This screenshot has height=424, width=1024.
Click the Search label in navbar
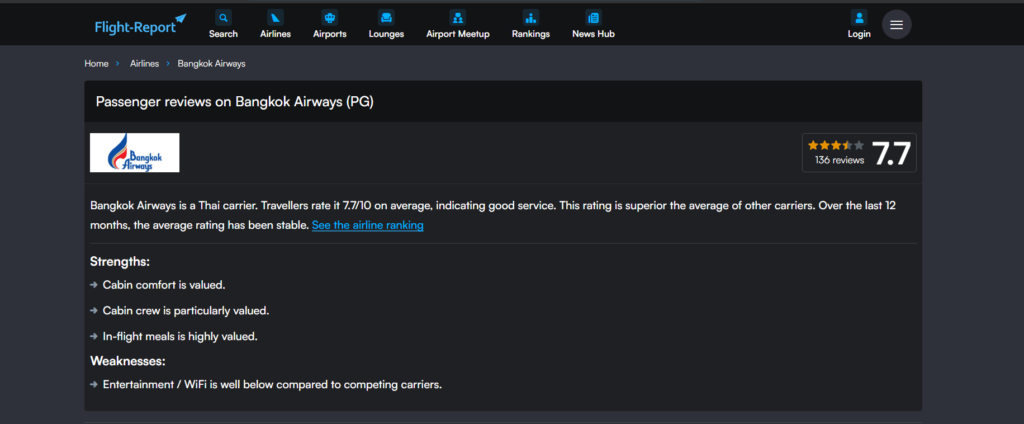click(223, 34)
